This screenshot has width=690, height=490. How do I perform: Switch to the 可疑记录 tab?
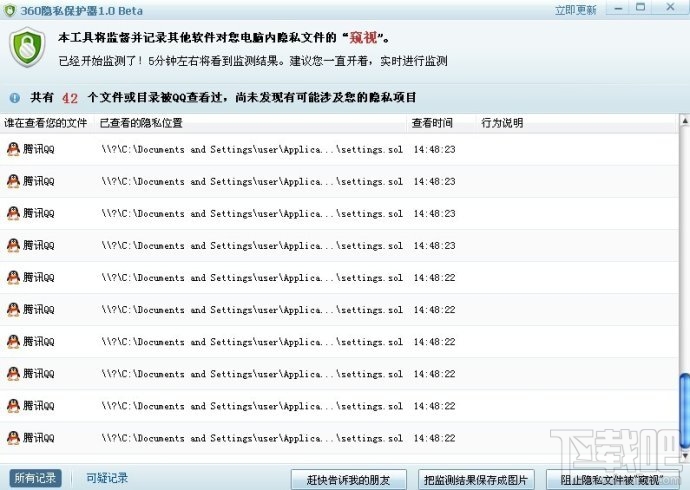107,478
